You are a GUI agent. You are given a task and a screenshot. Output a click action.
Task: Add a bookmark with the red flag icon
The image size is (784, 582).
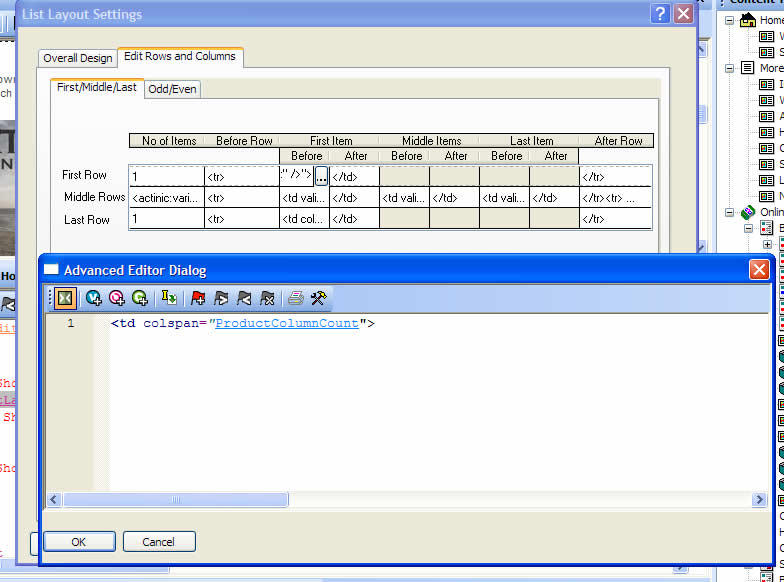pyautogui.click(x=198, y=298)
